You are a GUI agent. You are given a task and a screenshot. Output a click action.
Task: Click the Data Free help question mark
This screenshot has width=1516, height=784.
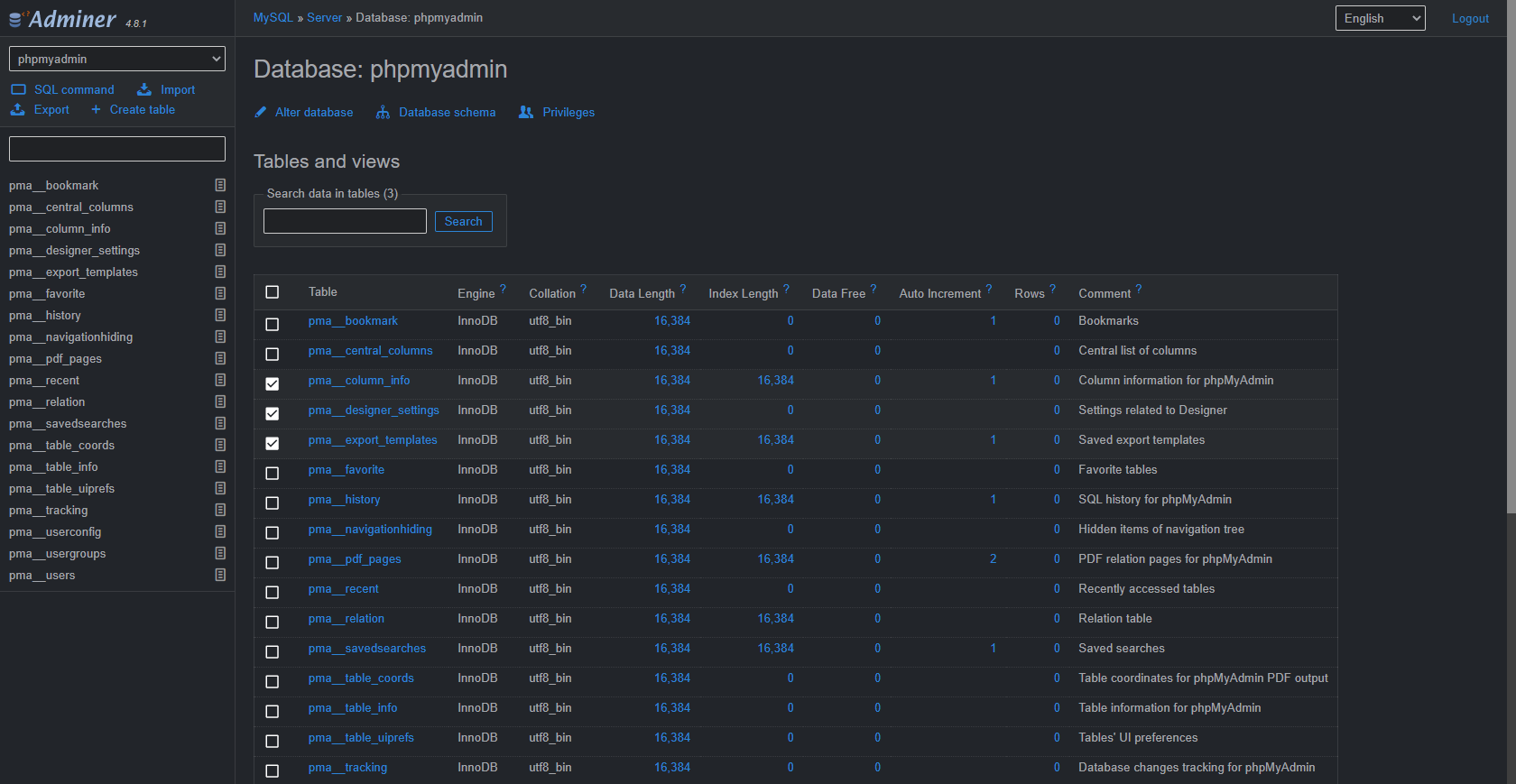[874, 289]
